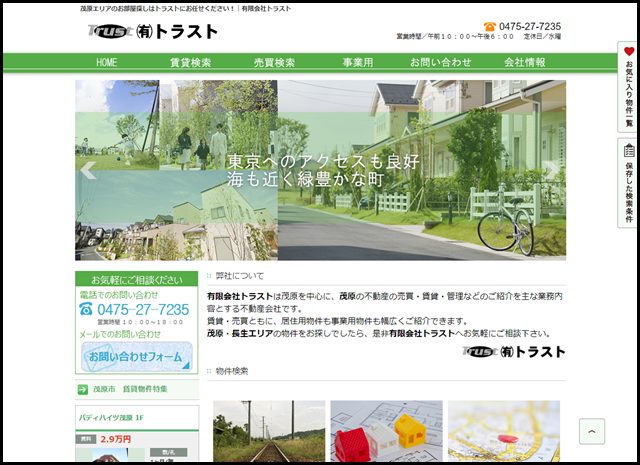Viewport: 640px width, 465px height.
Task: Click the map pin search thumbnail
Action: (x=504, y=431)
